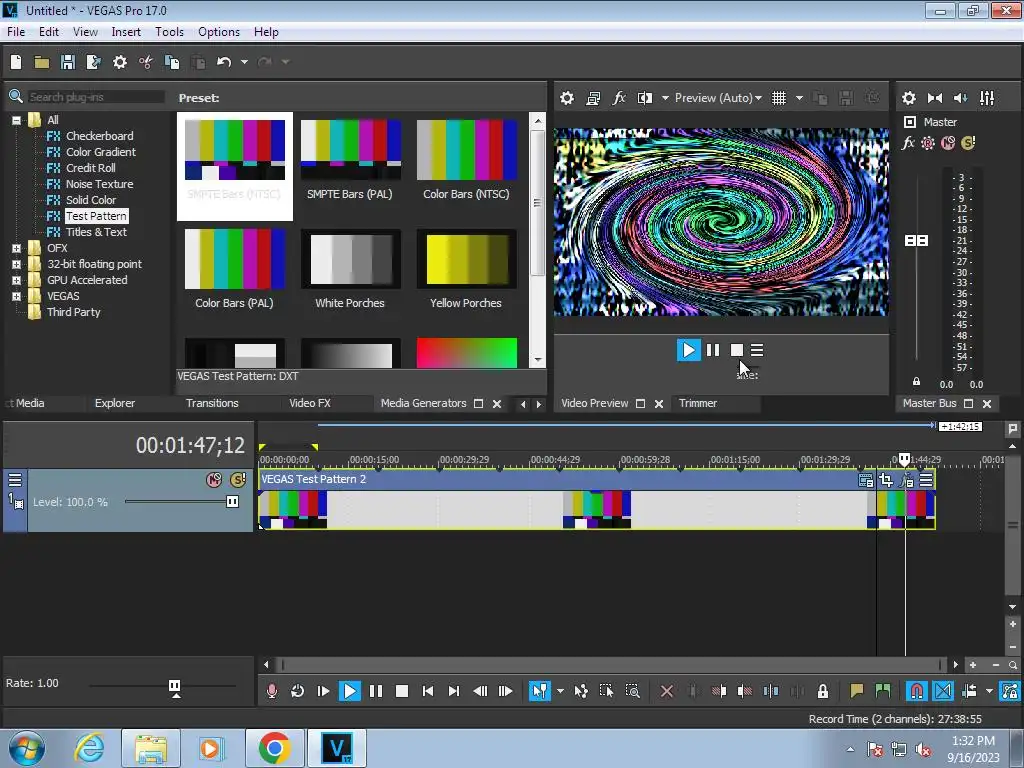Mute the video track
The image size is (1024, 768).
pyautogui.click(x=214, y=480)
